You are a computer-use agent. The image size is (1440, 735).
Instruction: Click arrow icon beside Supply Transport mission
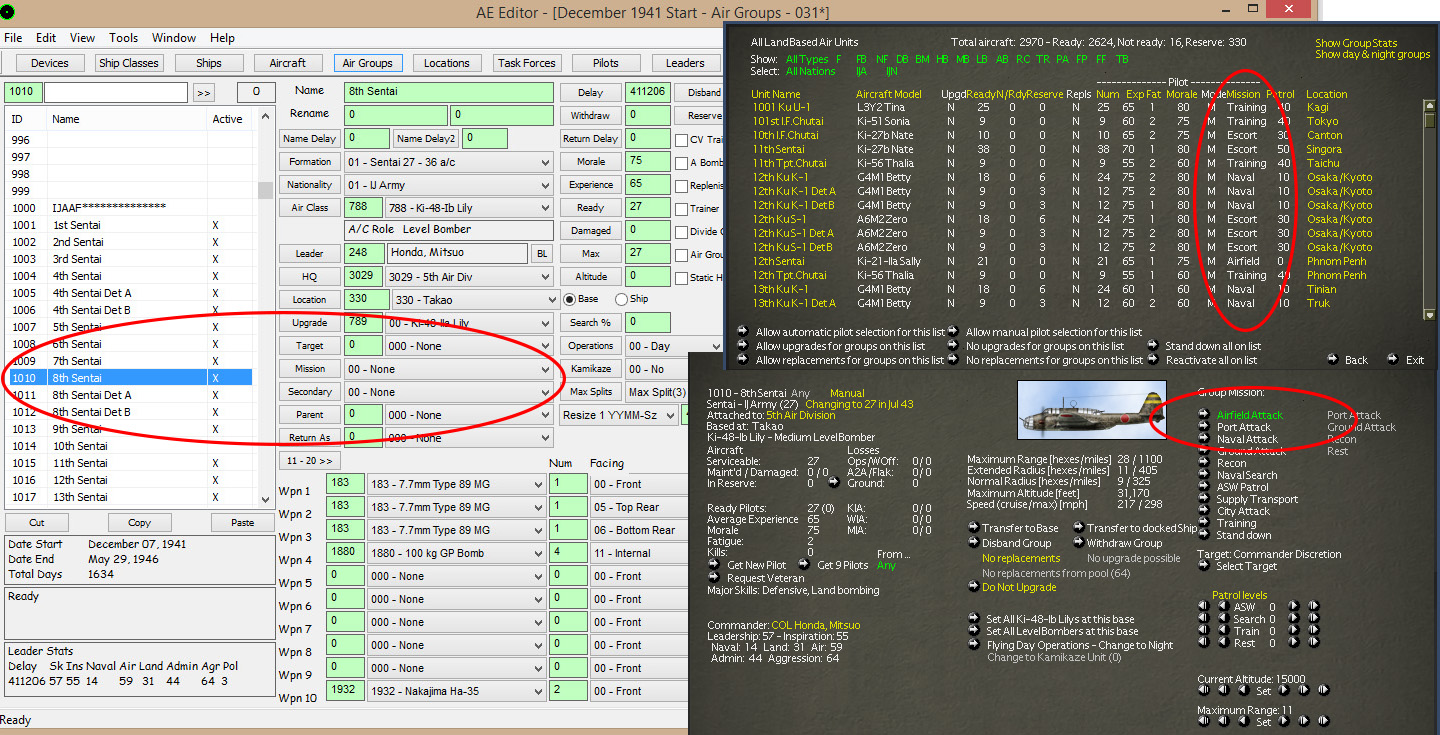[1204, 499]
